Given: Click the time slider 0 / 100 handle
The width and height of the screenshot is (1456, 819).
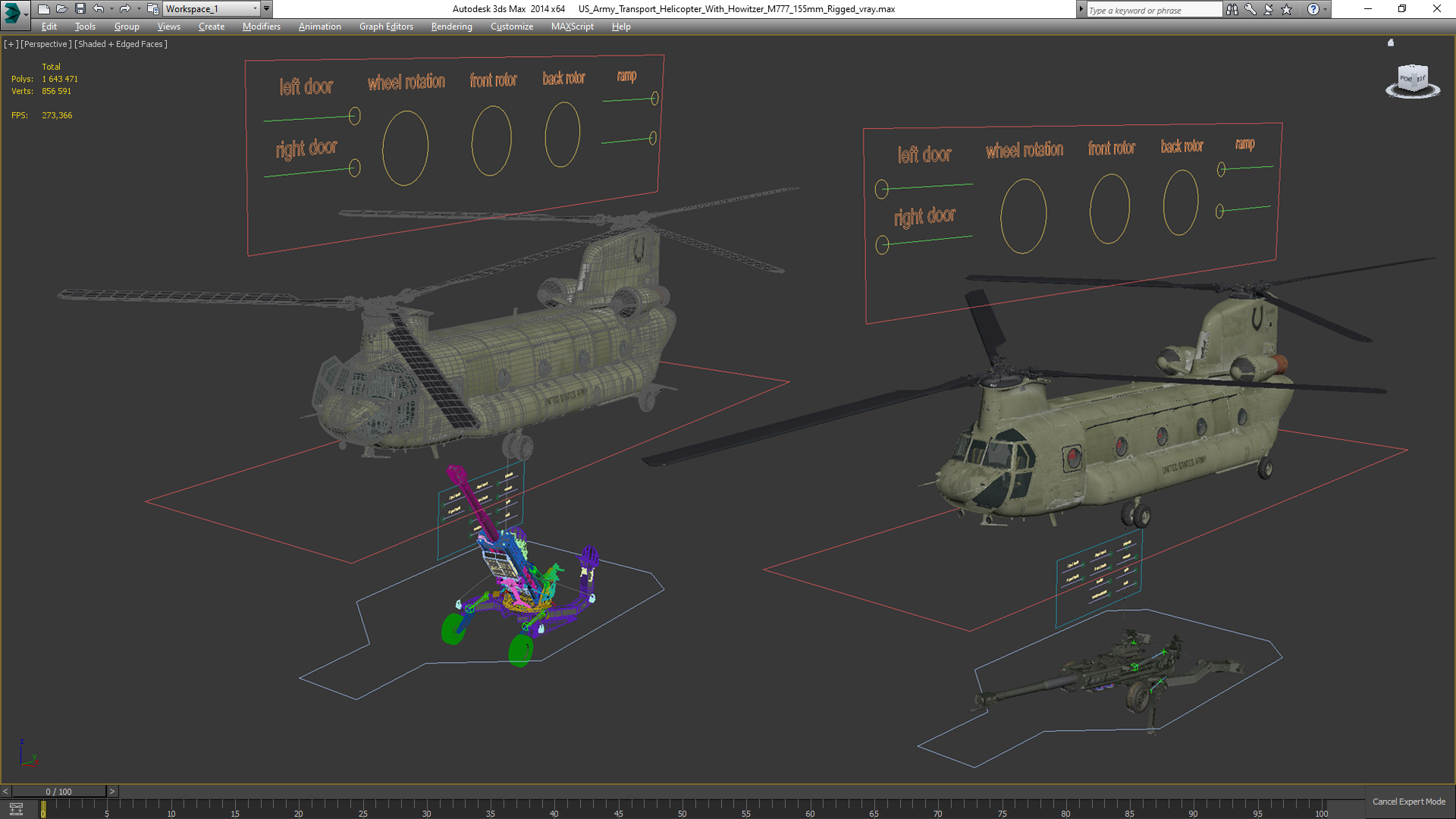Looking at the screenshot, I should click(58, 791).
